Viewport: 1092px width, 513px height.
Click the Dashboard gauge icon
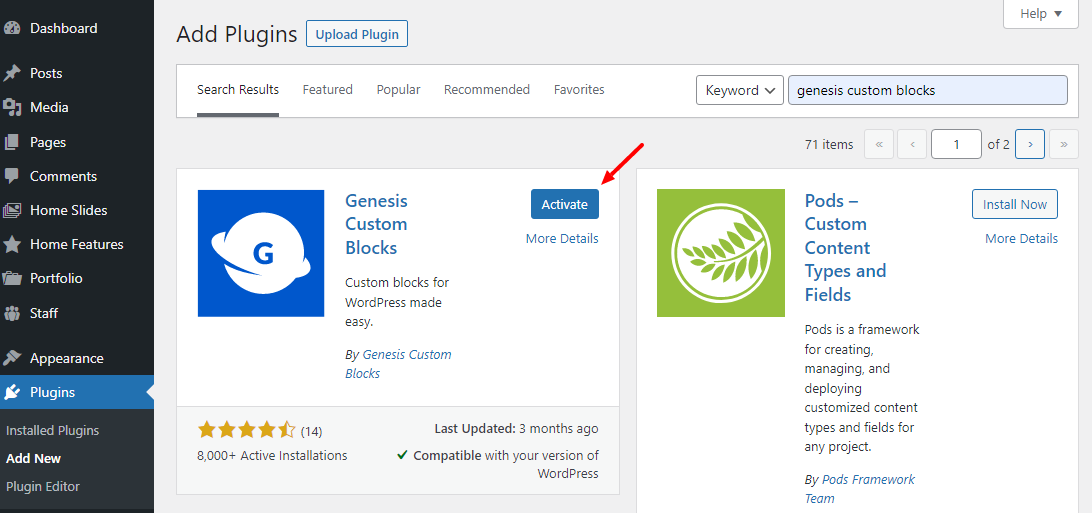(12, 28)
